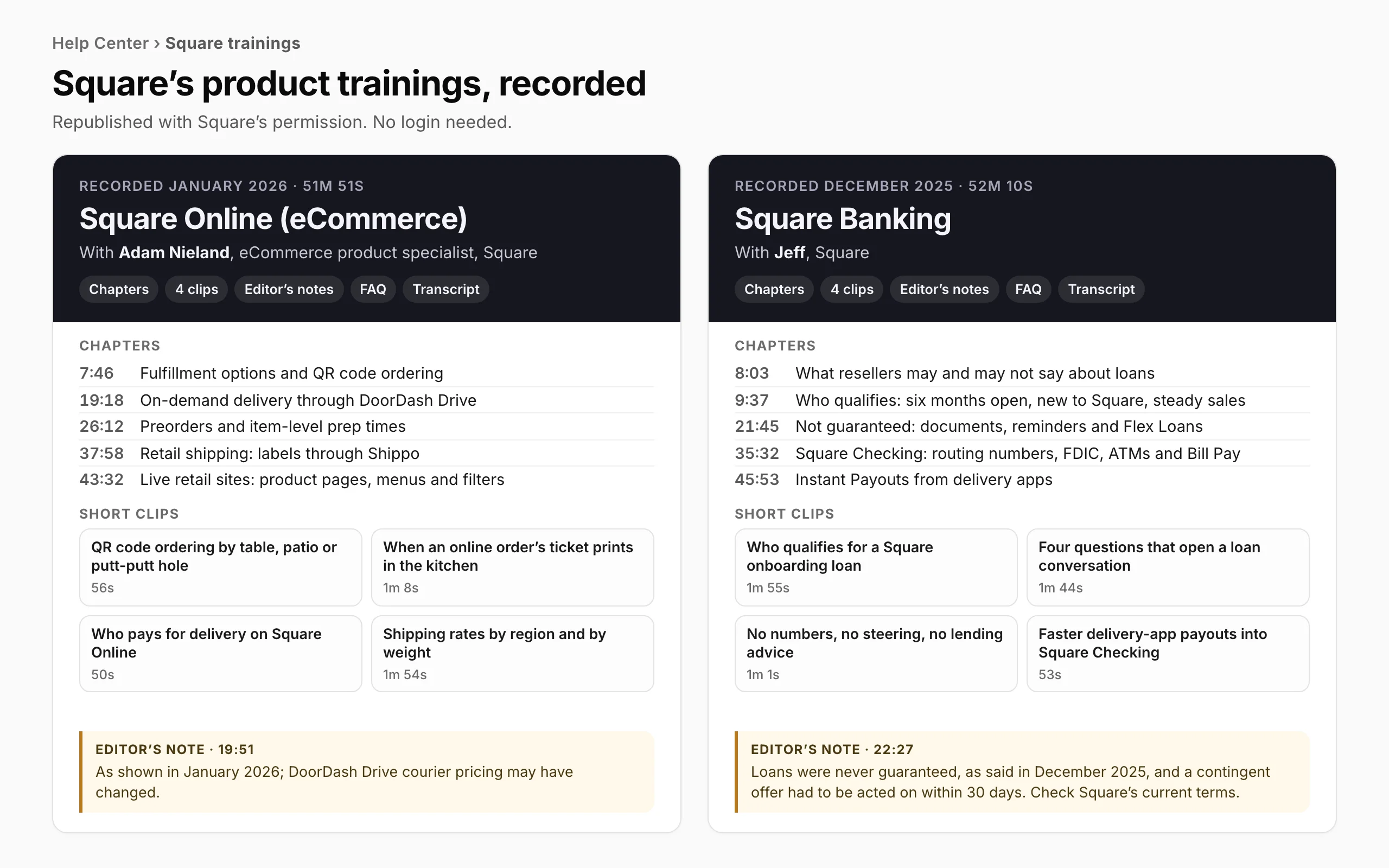Open Four questions loan conversation clip
1389x868 pixels.
tap(1168, 567)
